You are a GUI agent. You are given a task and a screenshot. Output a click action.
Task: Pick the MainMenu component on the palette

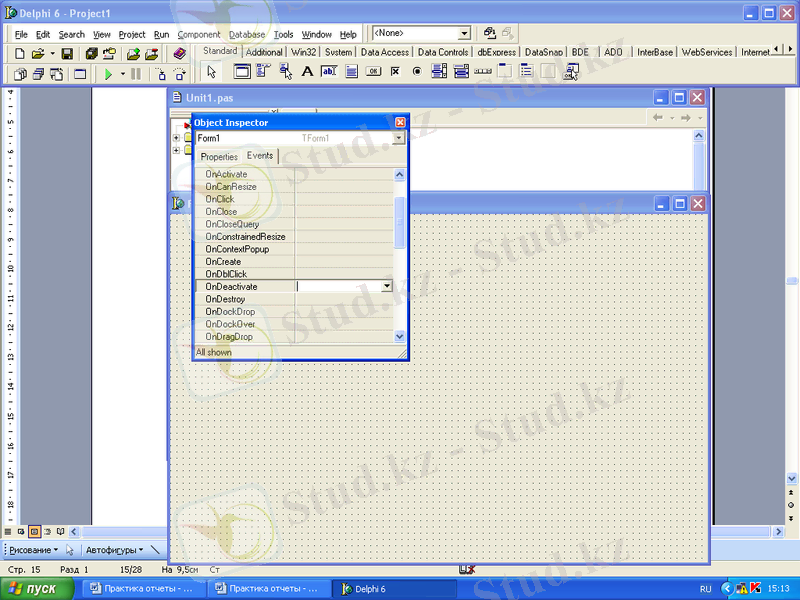(x=263, y=72)
